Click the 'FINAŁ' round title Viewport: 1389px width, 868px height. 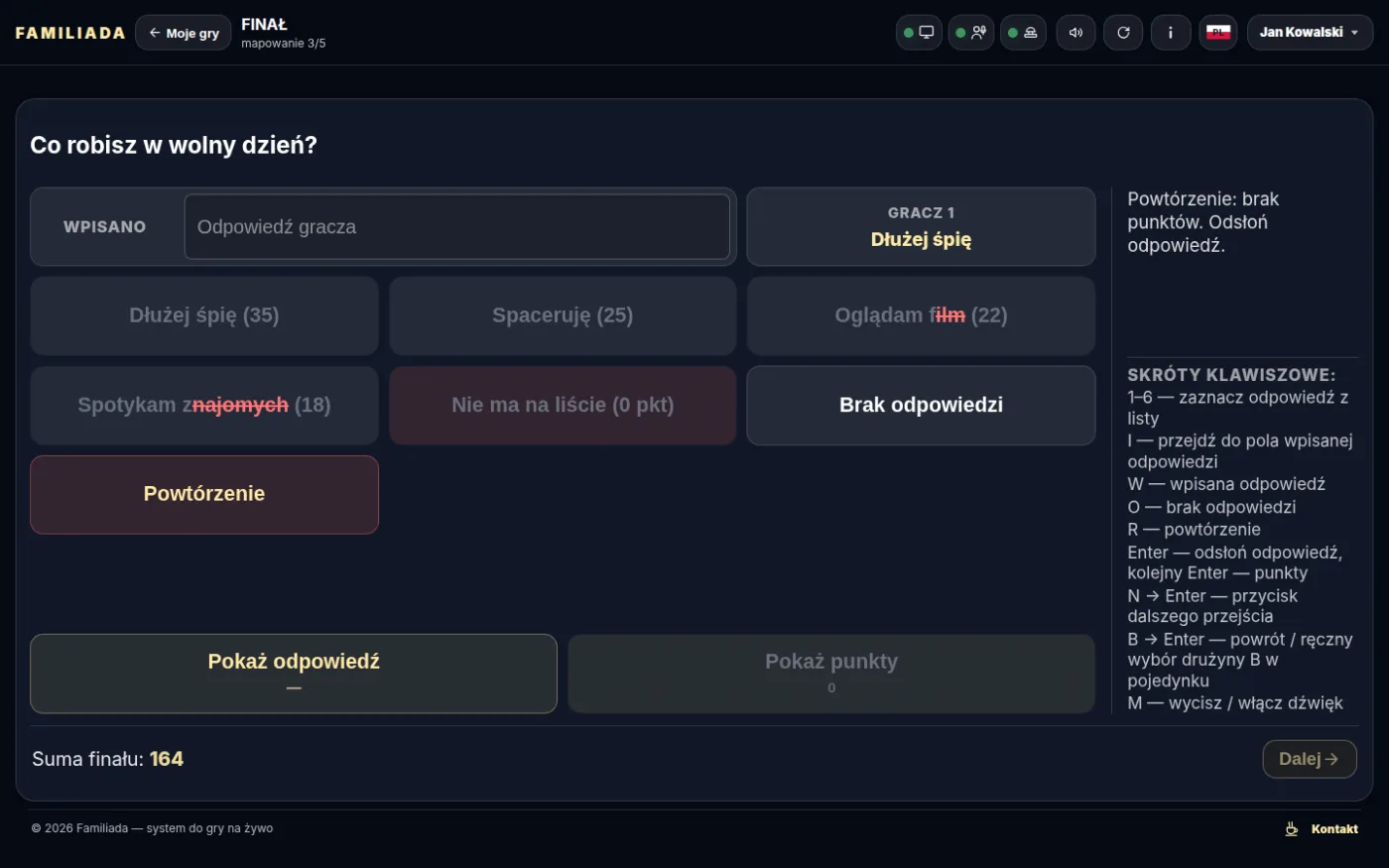tap(264, 24)
